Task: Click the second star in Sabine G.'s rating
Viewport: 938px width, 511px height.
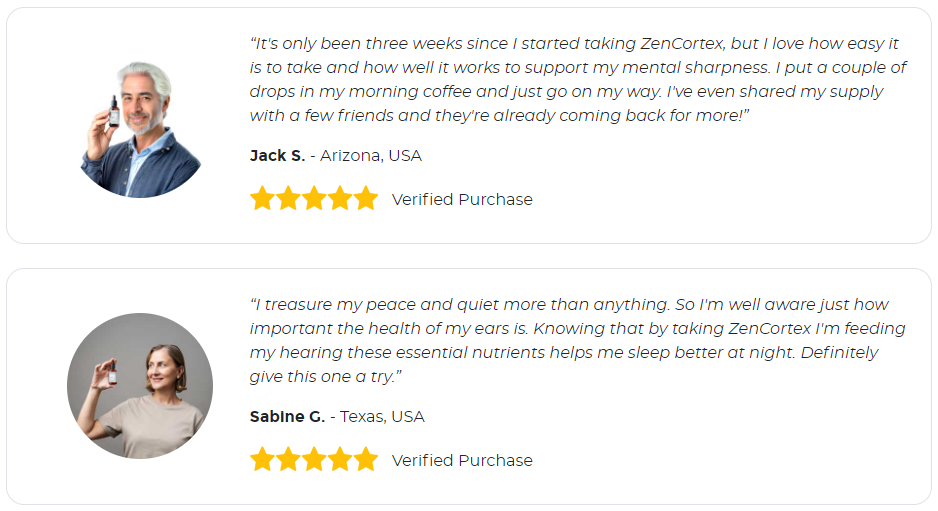Action: pos(288,460)
